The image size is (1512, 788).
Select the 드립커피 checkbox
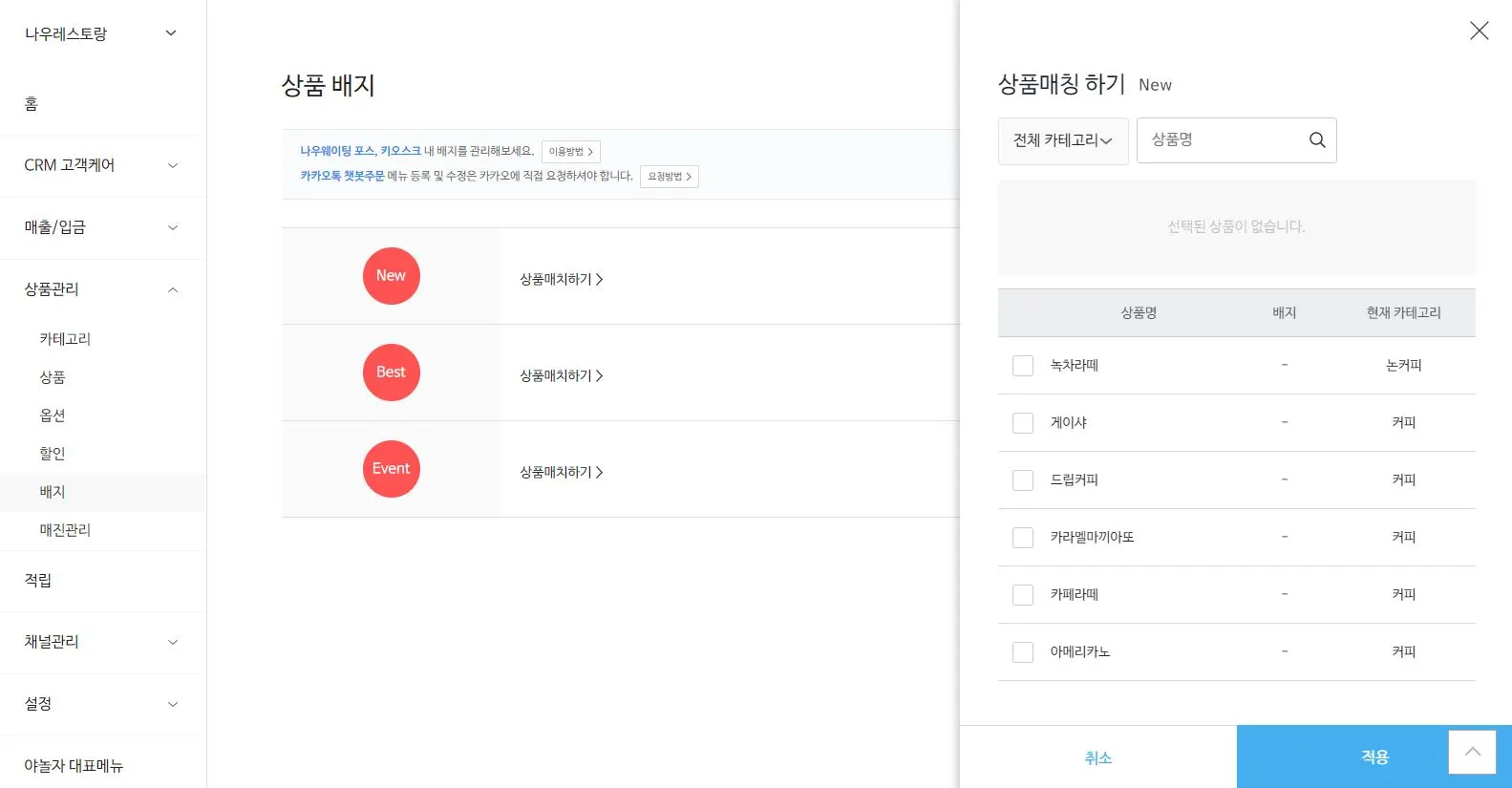tap(1023, 480)
